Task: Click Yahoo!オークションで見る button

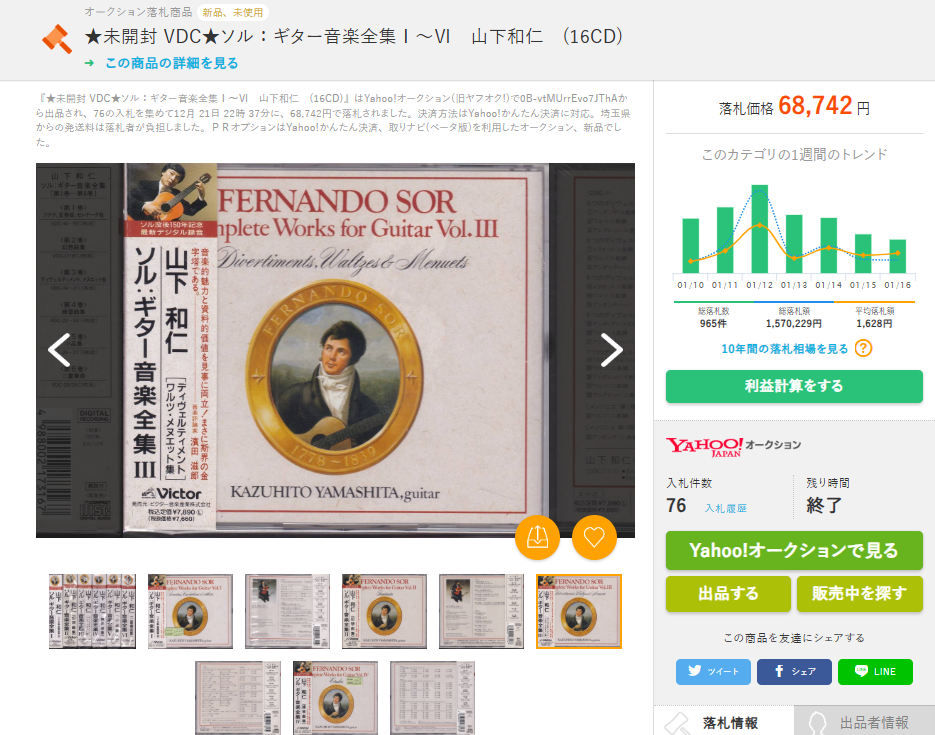Action: [x=794, y=550]
